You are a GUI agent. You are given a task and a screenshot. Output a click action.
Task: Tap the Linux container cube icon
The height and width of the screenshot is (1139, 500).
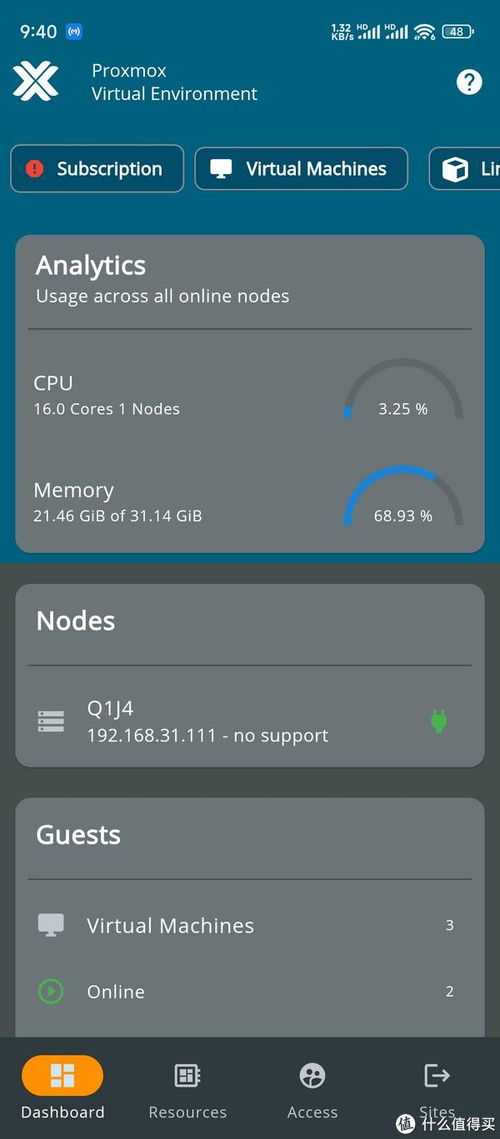(x=455, y=169)
